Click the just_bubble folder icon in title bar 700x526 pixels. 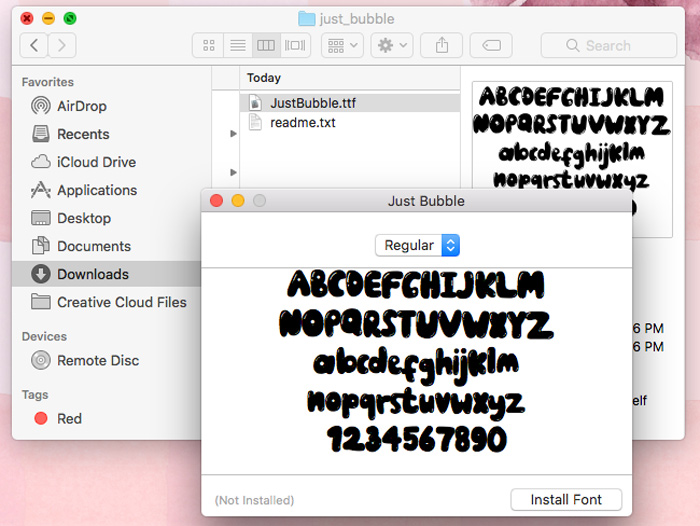pyautogui.click(x=307, y=19)
